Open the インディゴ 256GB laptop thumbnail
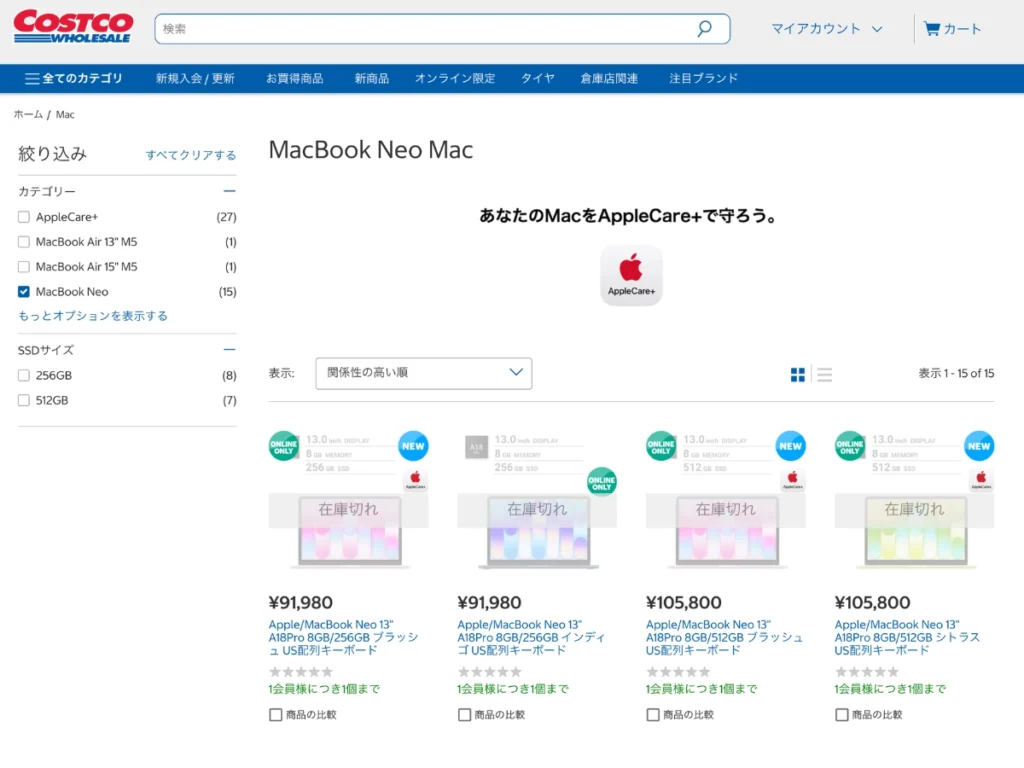Viewport: 1024px width, 768px height. tap(537, 532)
